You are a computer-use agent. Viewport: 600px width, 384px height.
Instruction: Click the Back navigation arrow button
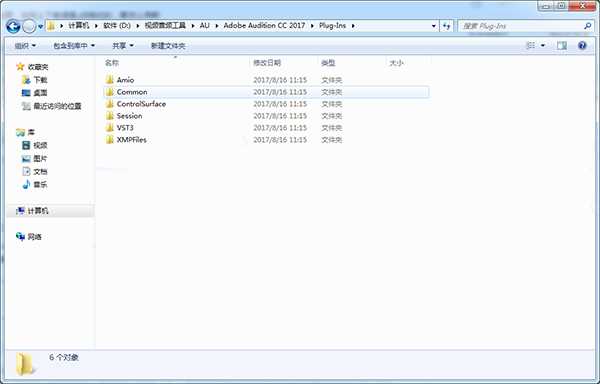pyautogui.click(x=13, y=26)
